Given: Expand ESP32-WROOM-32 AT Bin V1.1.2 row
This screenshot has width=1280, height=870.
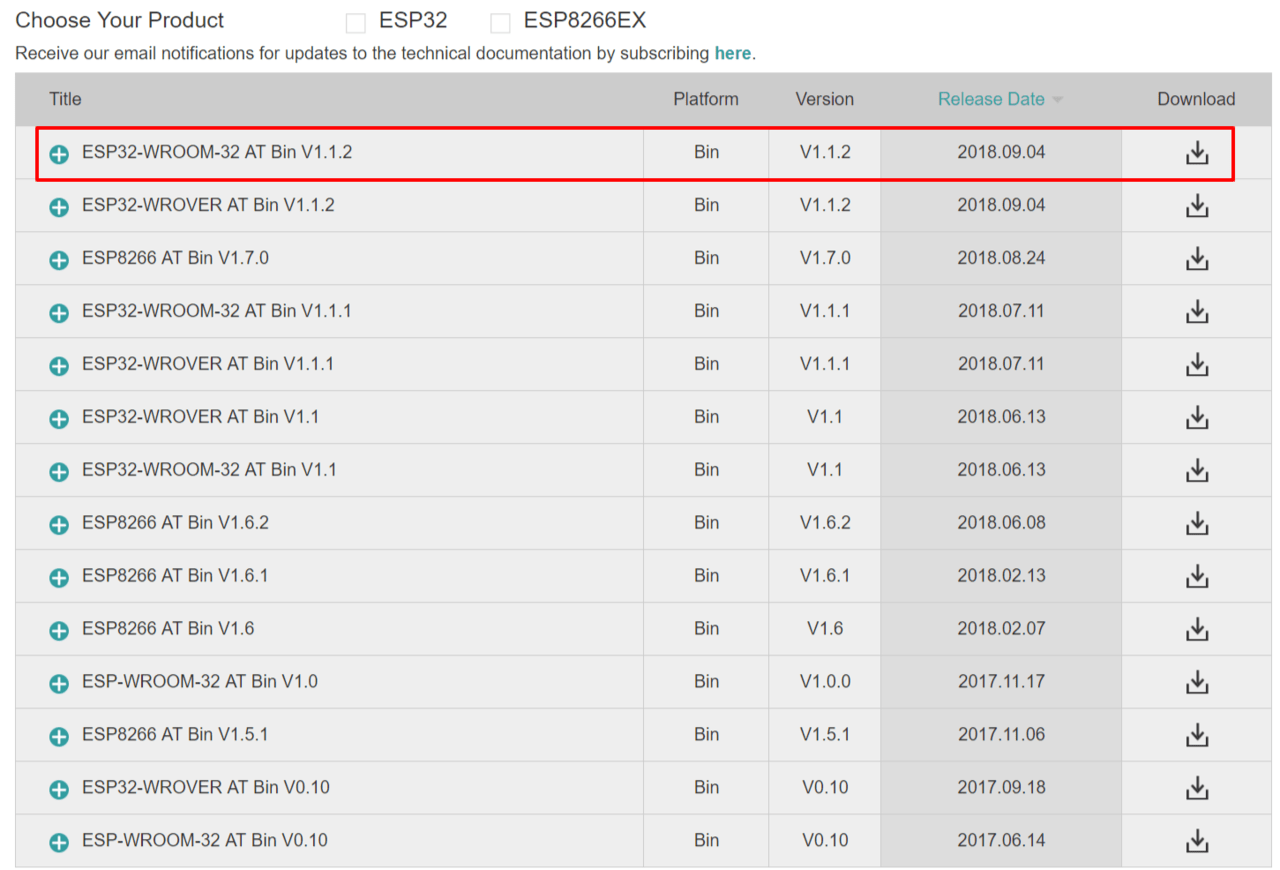Looking at the screenshot, I should pos(59,154).
